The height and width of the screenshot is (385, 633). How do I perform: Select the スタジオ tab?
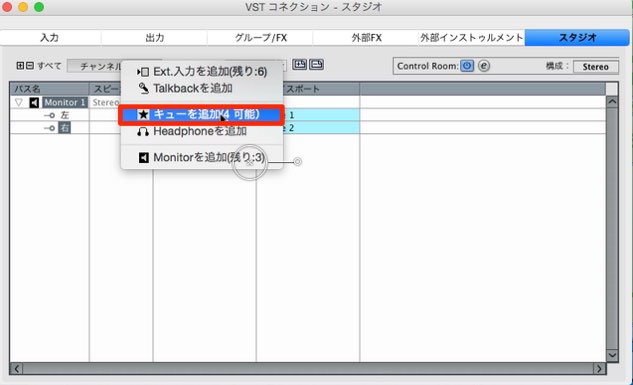[577, 38]
